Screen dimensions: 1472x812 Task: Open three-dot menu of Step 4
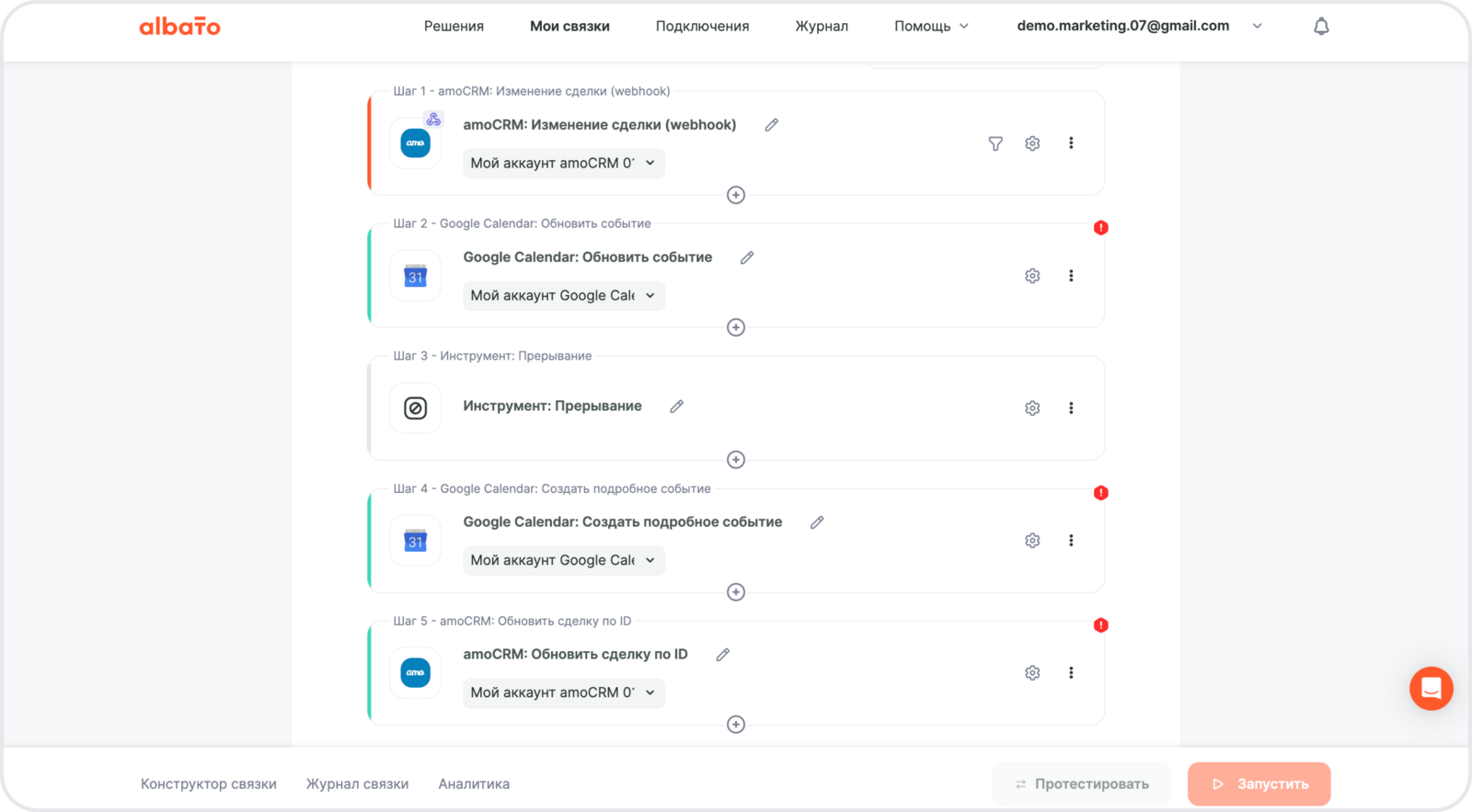1071,541
